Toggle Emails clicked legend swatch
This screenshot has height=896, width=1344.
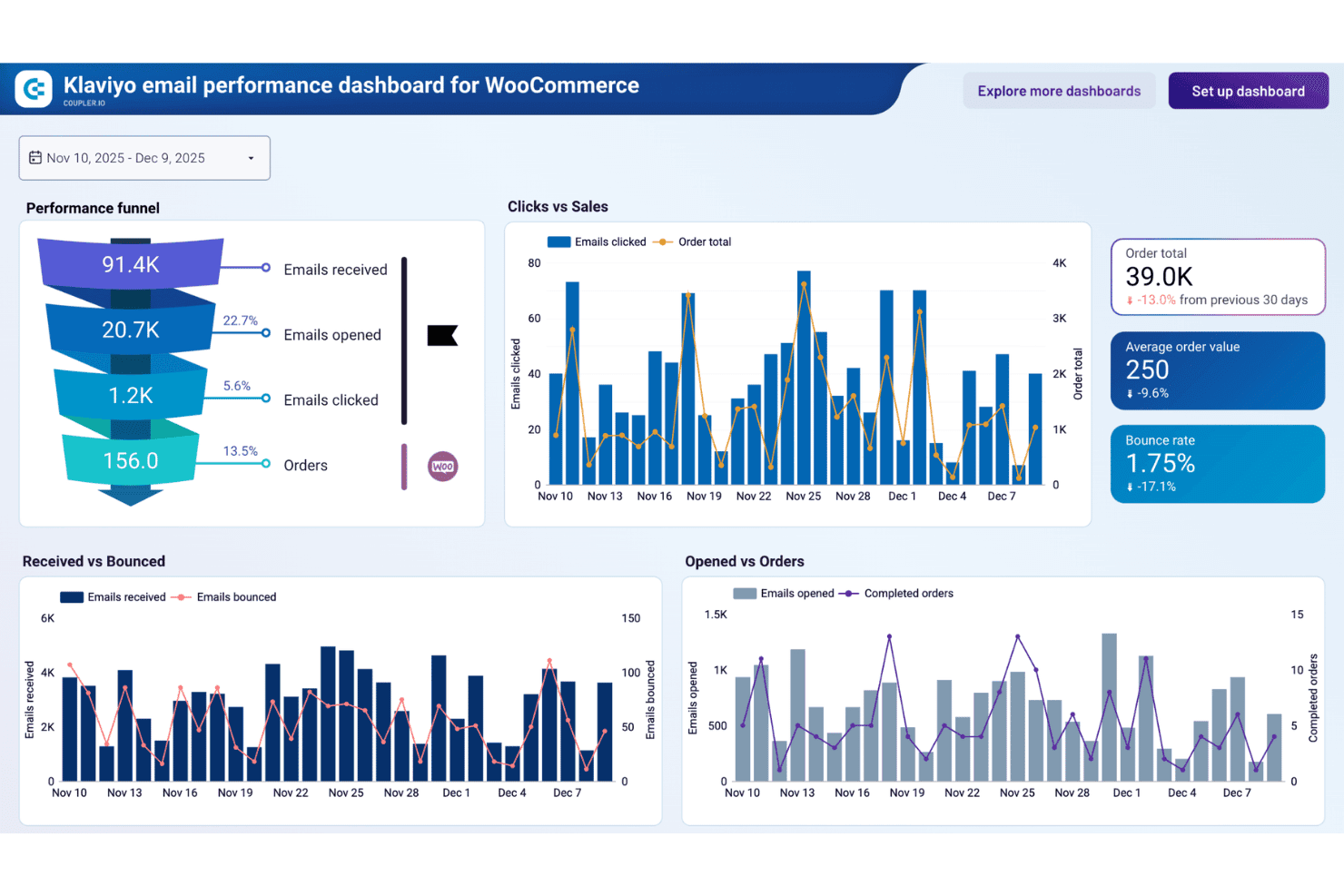(x=558, y=242)
